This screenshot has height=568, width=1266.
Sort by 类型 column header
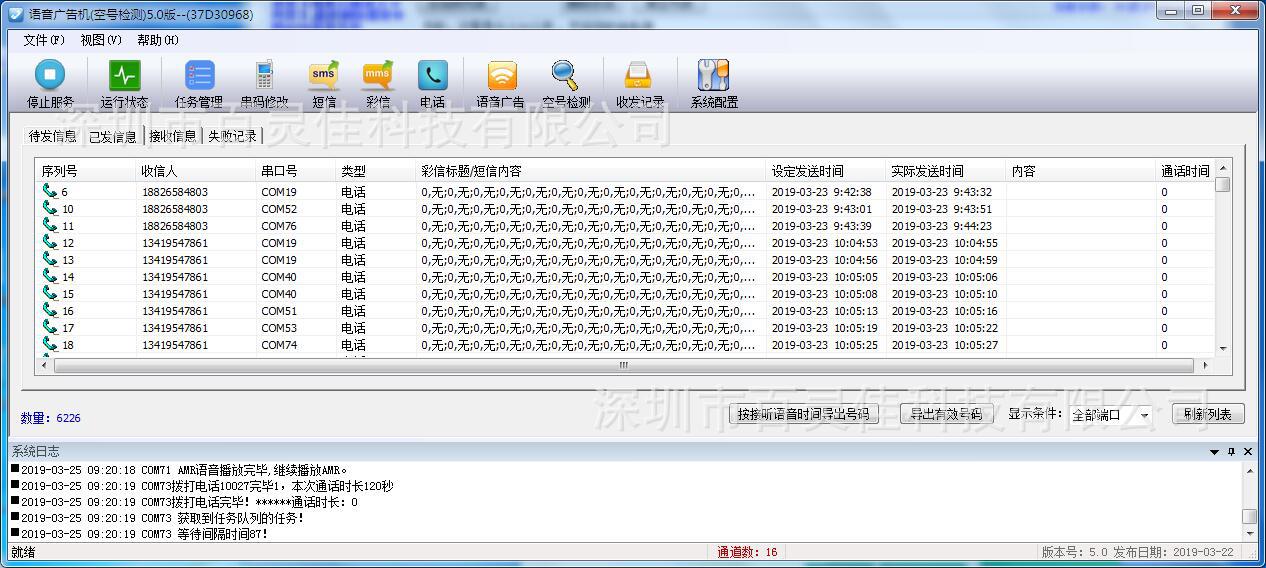376,171
